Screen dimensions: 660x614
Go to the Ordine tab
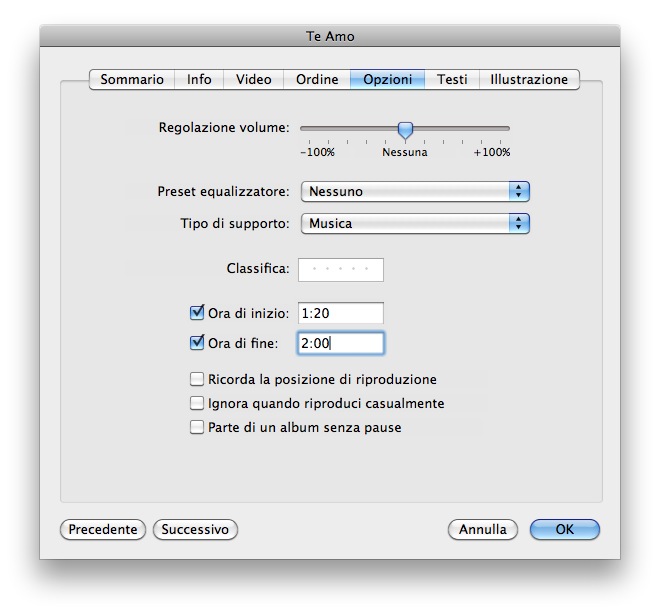click(317, 80)
